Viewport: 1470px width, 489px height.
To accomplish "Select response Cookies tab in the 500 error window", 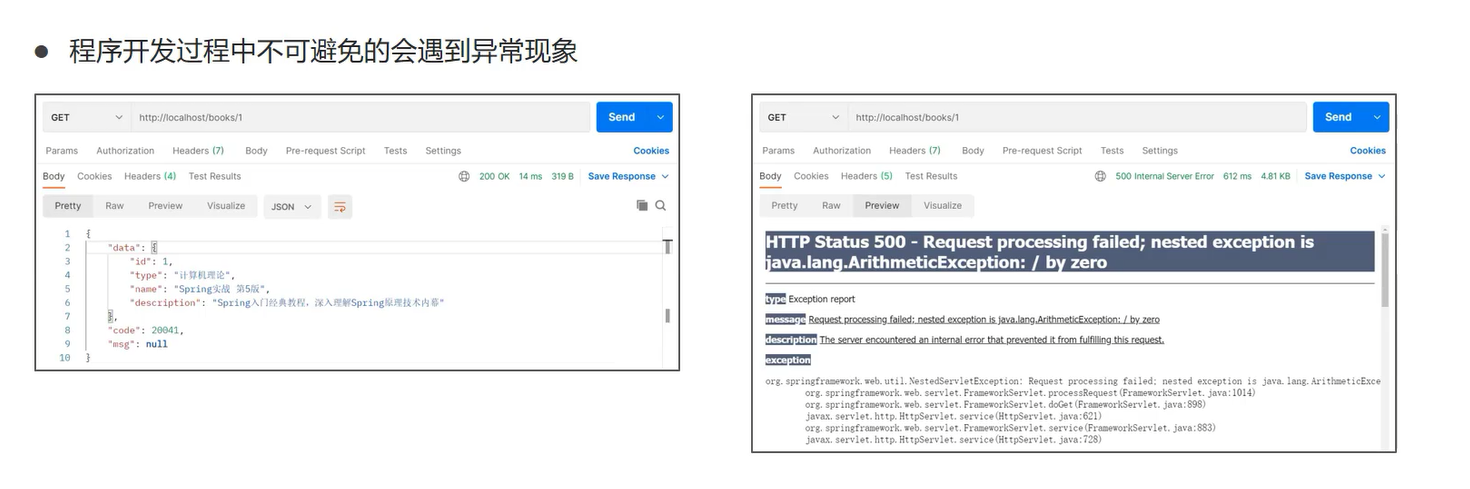I will [x=811, y=176].
